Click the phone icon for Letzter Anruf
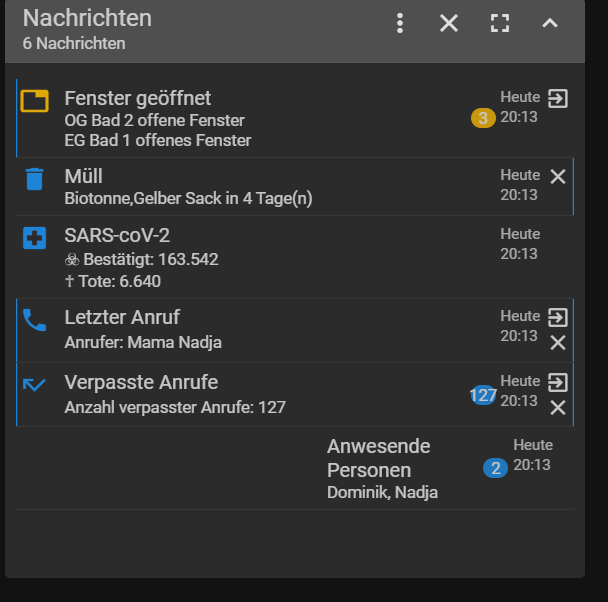The image size is (608, 602). [x=35, y=319]
